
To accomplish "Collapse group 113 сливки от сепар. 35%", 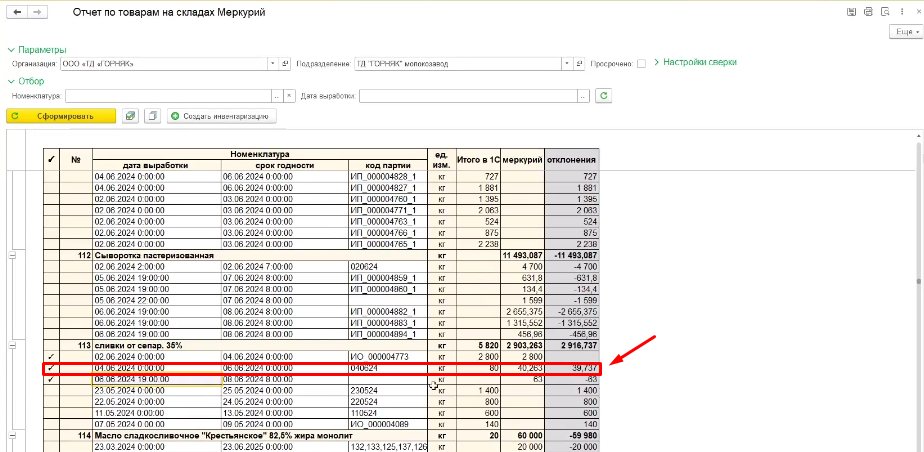I will click(12, 345).
